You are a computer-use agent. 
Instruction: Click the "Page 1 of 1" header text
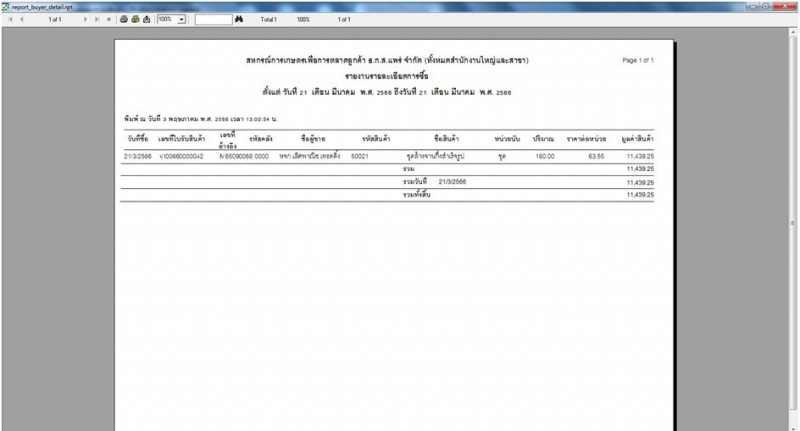pyautogui.click(x=638, y=61)
